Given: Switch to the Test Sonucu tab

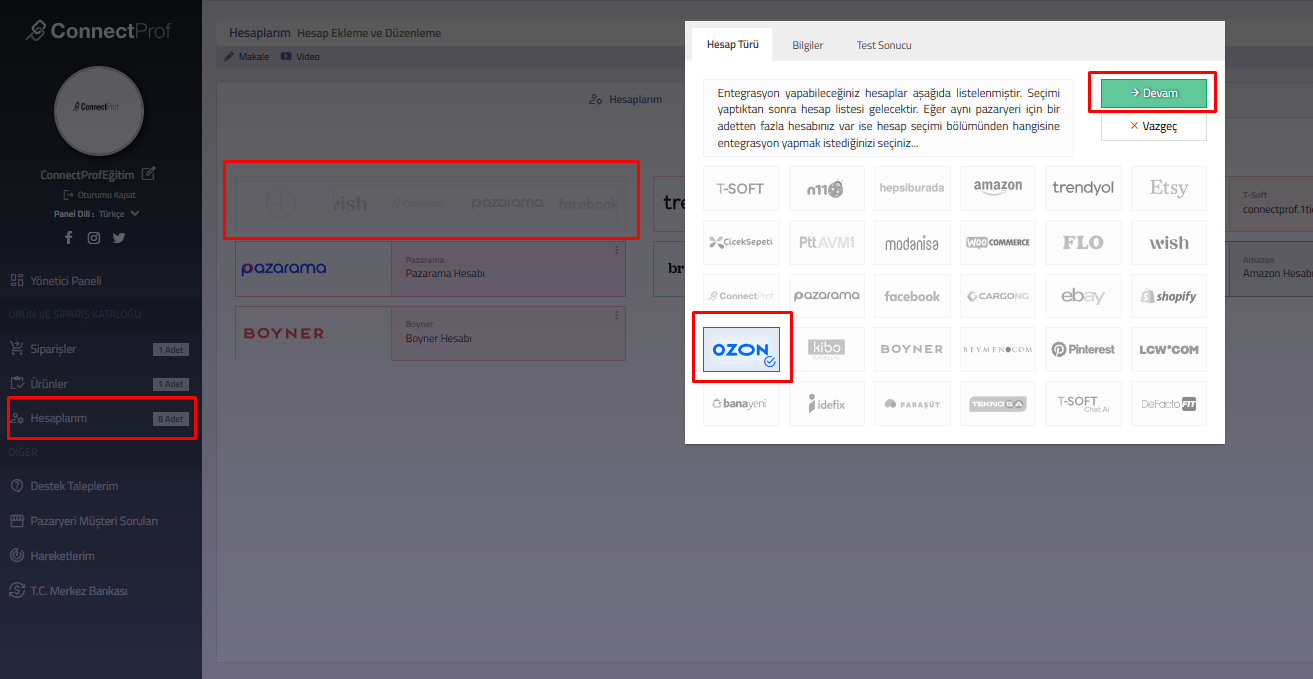Looking at the screenshot, I should 884,45.
